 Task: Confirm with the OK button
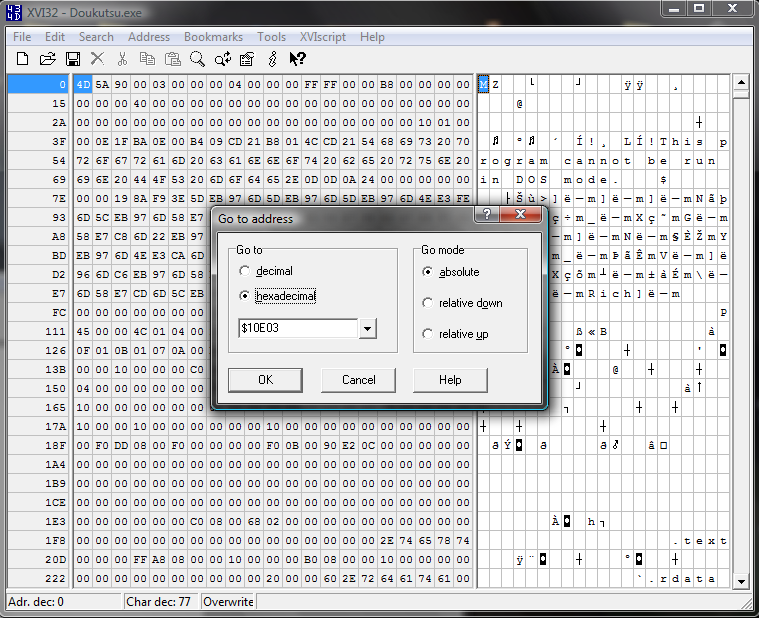click(265, 380)
